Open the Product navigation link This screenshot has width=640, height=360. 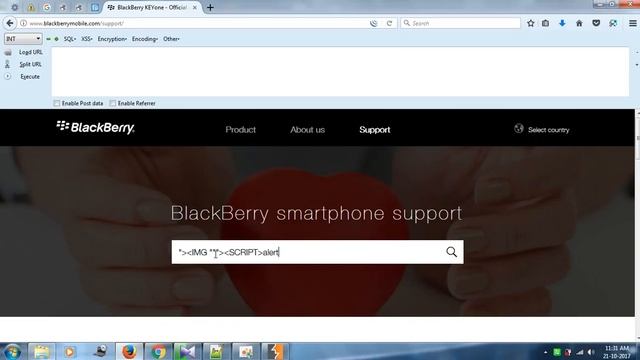coord(240,130)
